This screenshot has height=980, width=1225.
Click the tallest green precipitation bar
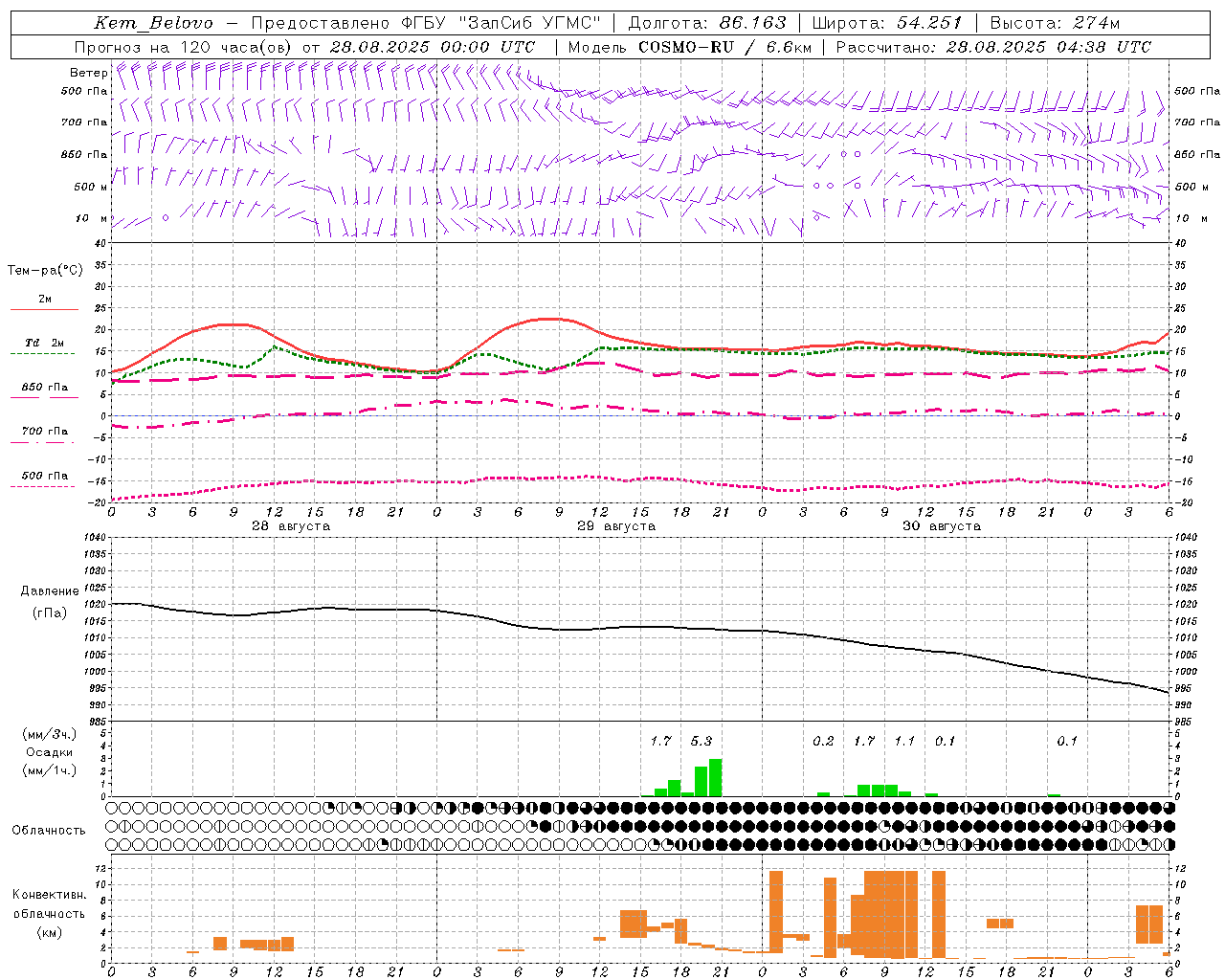[715, 777]
